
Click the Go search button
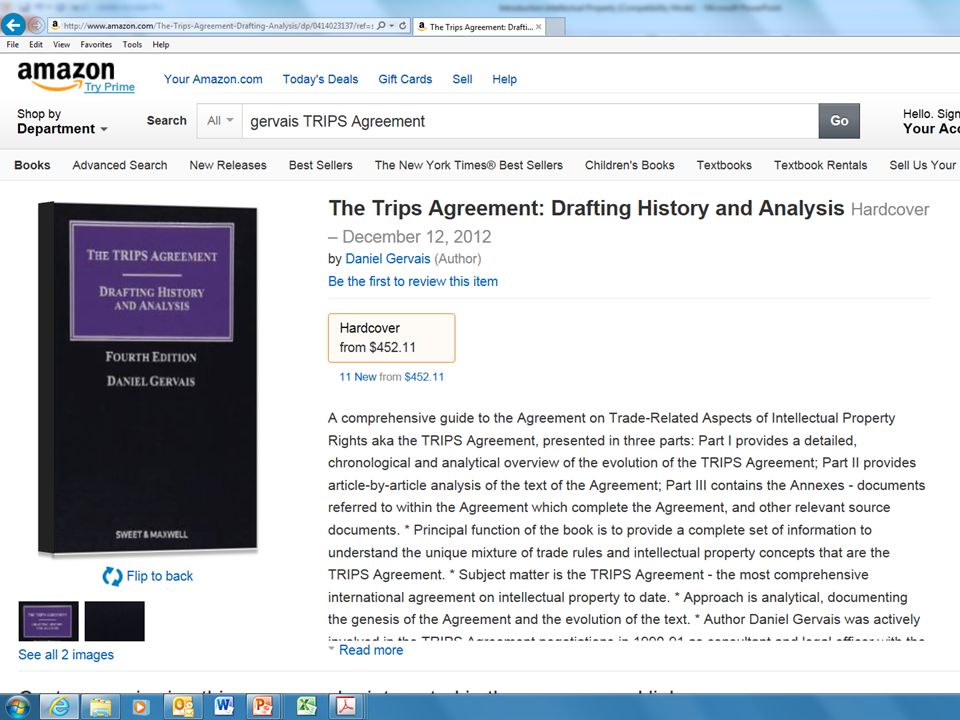839,121
